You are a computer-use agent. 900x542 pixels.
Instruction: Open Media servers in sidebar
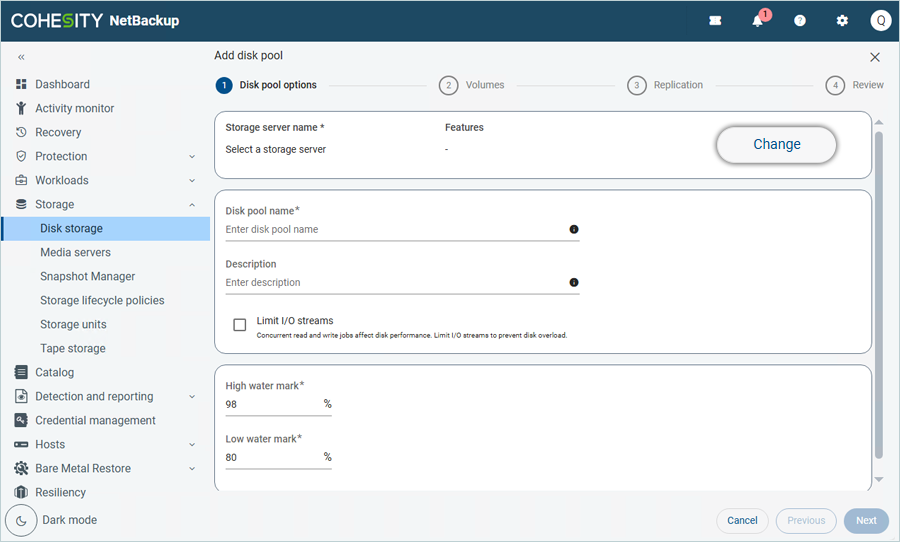coord(75,253)
